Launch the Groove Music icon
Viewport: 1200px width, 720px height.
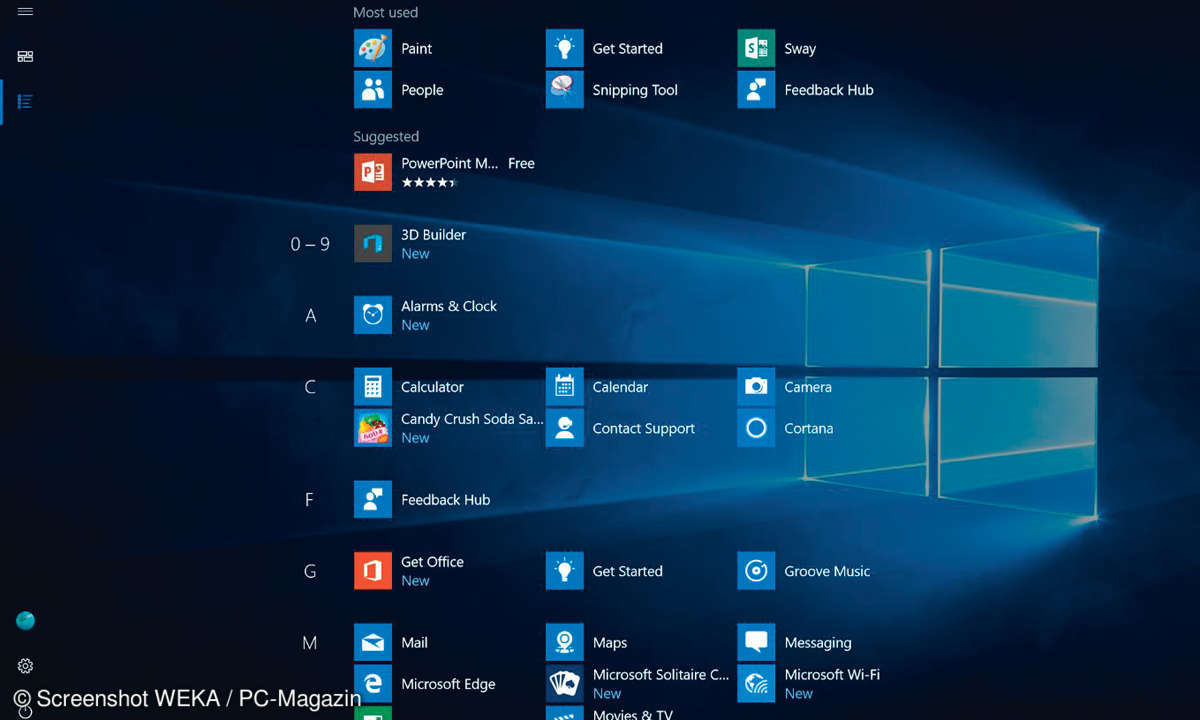point(757,571)
